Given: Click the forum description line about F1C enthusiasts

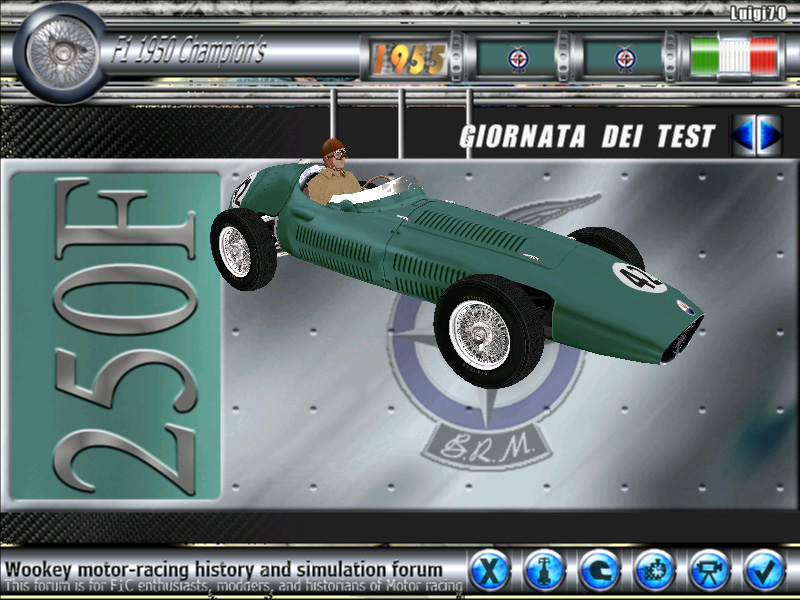Looking at the screenshot, I should click(x=233, y=586).
